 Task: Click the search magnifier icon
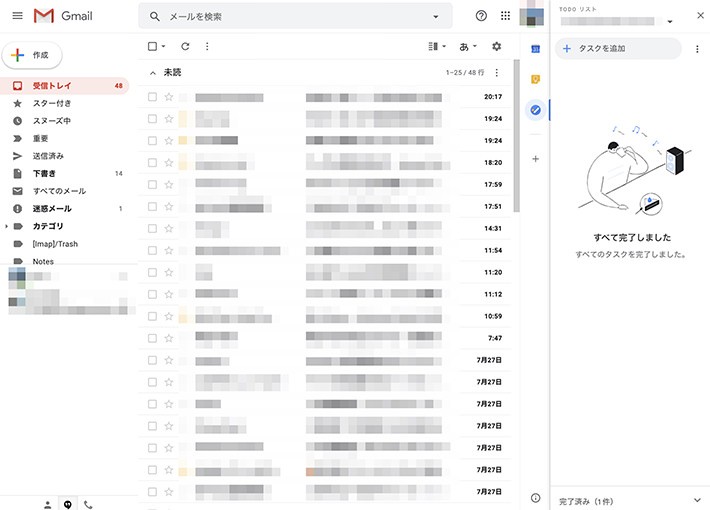(x=154, y=17)
